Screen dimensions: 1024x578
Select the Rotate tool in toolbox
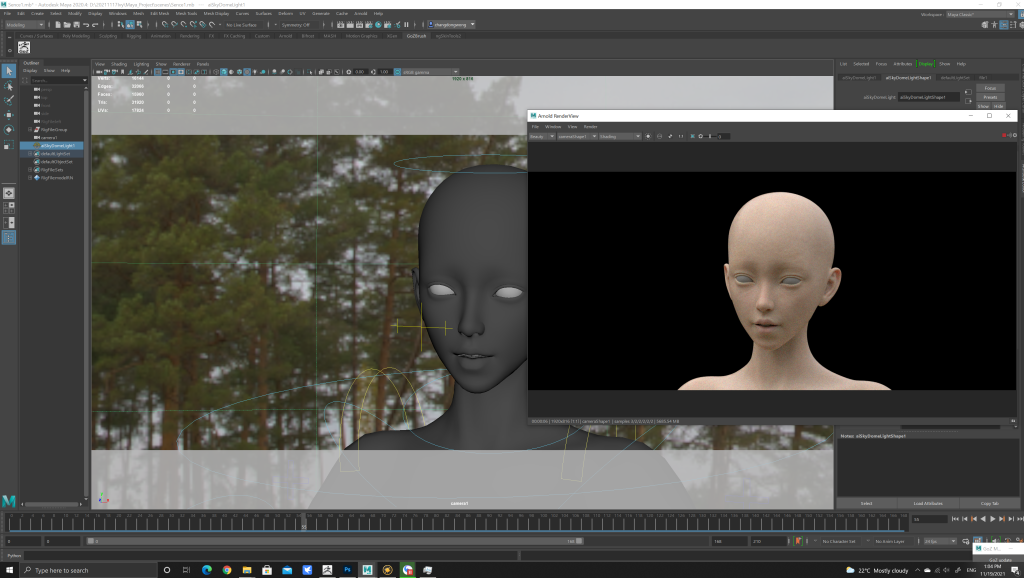[x=8, y=130]
